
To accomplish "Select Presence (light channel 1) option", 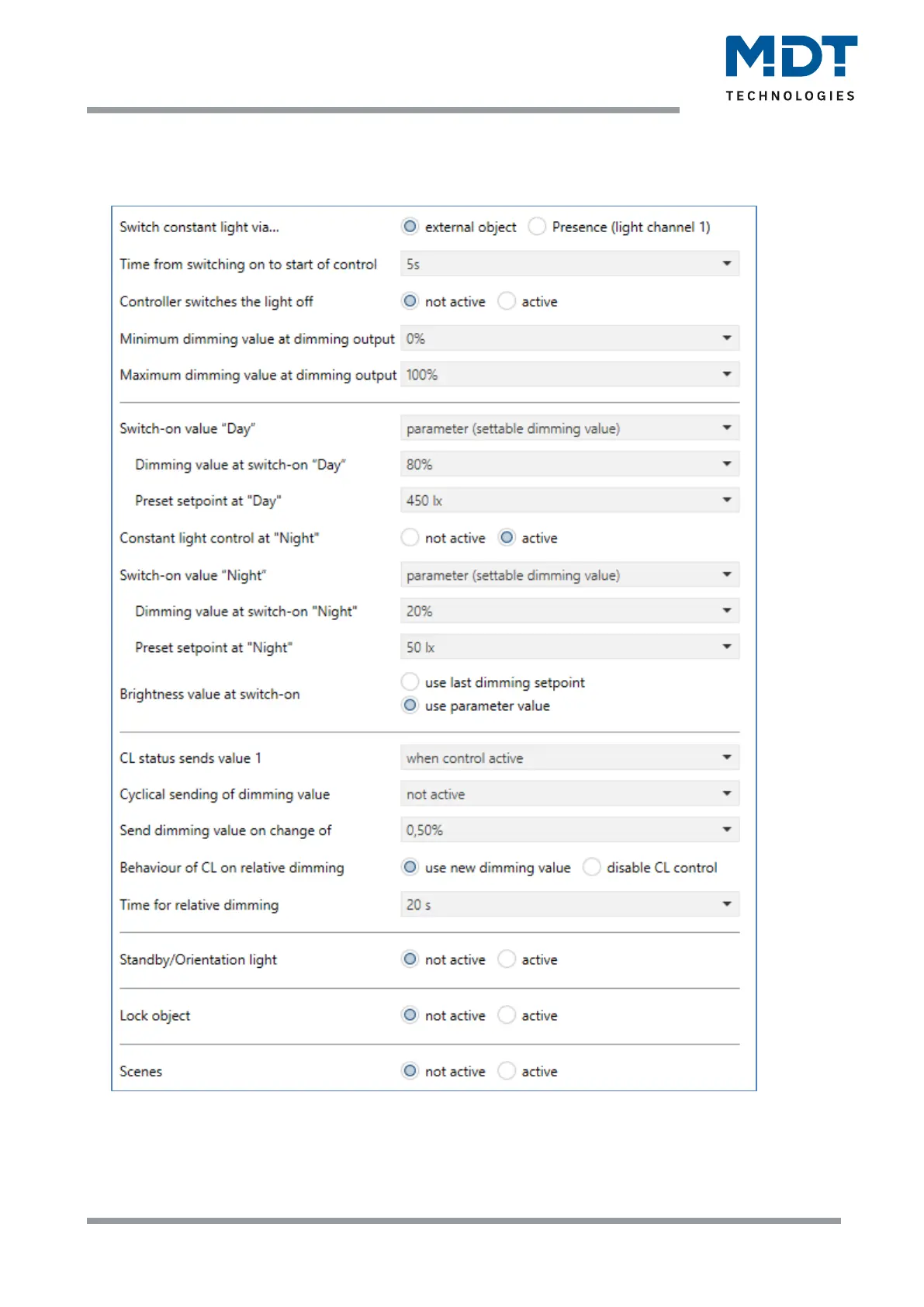I will pos(537,227).
